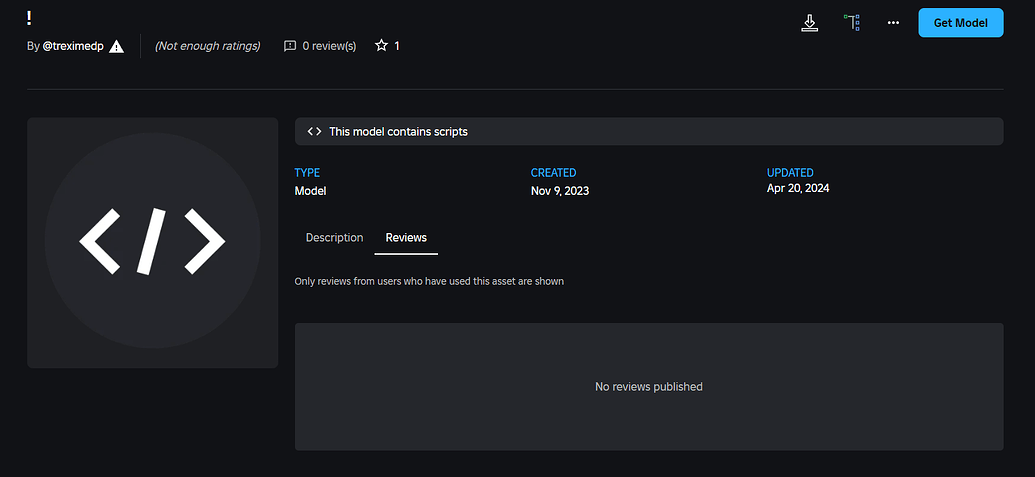Open the @treximedp creator profile link
The image size is (1035, 477).
[73, 46]
